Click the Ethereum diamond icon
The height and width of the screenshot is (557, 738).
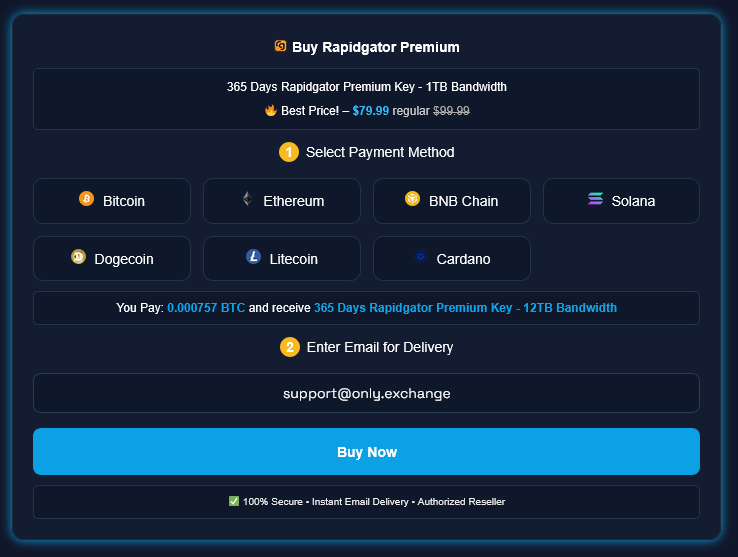[247, 199]
